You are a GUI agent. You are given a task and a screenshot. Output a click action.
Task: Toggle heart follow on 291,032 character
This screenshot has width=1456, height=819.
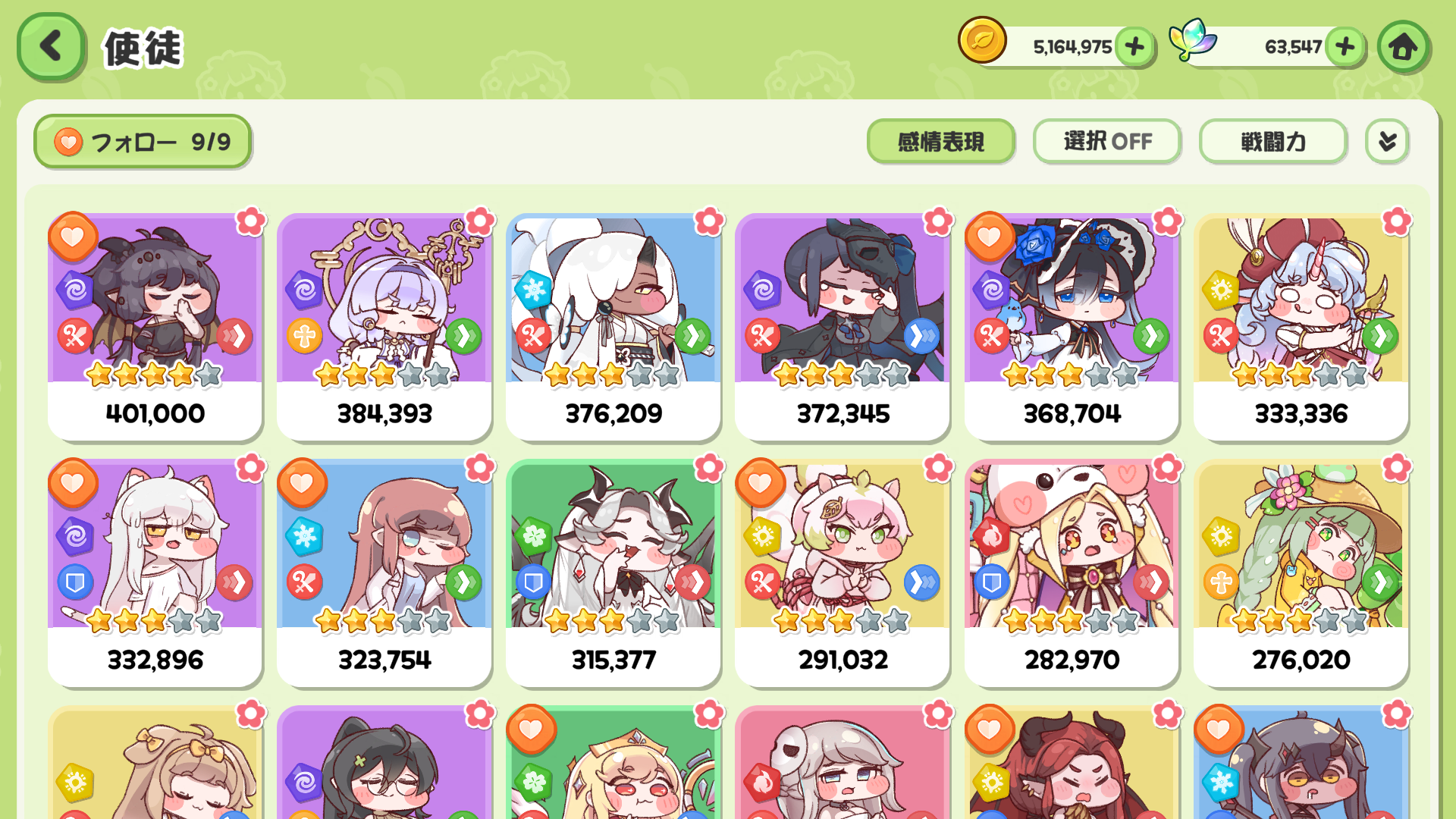point(760,483)
